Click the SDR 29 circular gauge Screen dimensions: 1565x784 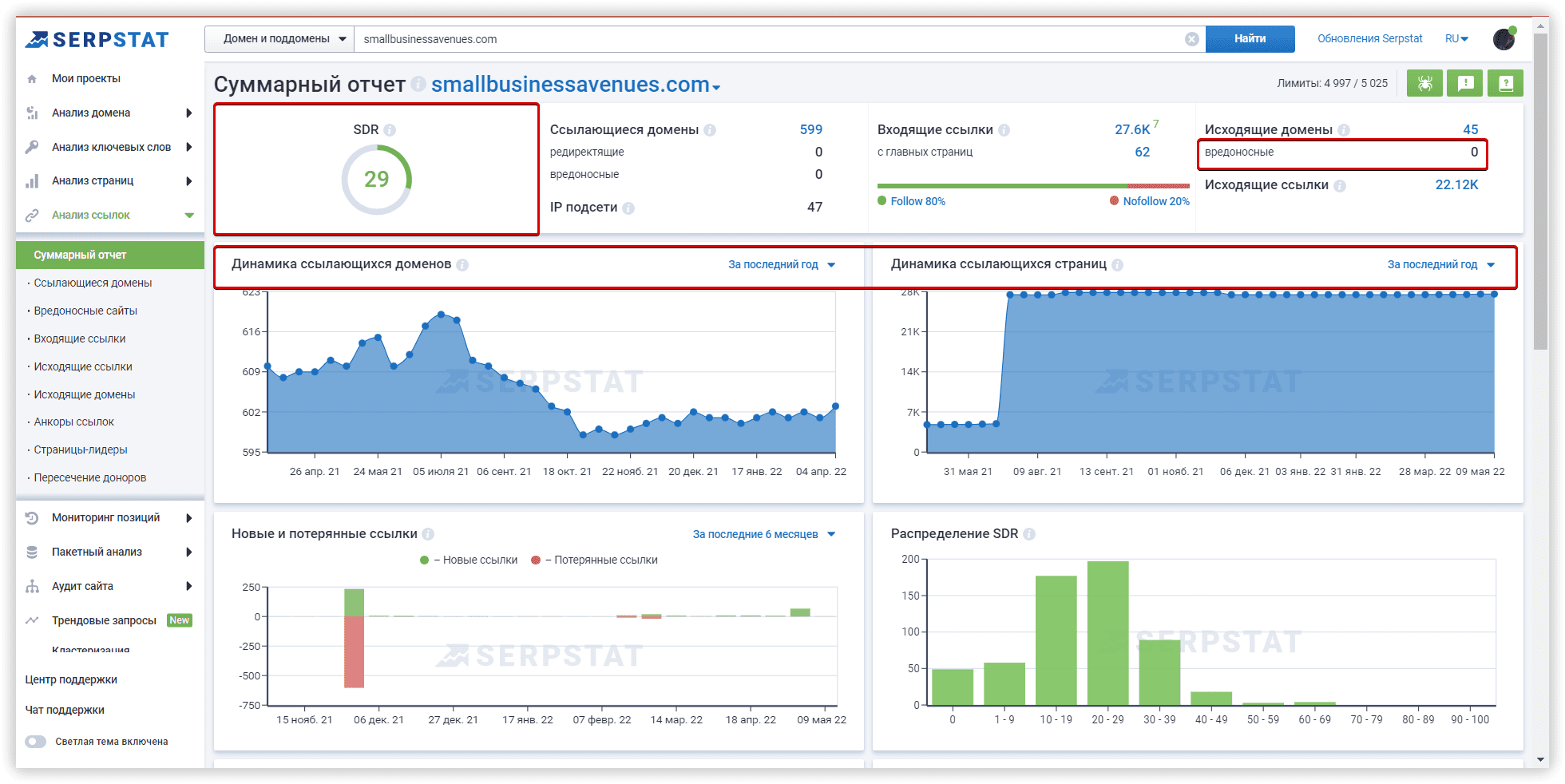377,180
